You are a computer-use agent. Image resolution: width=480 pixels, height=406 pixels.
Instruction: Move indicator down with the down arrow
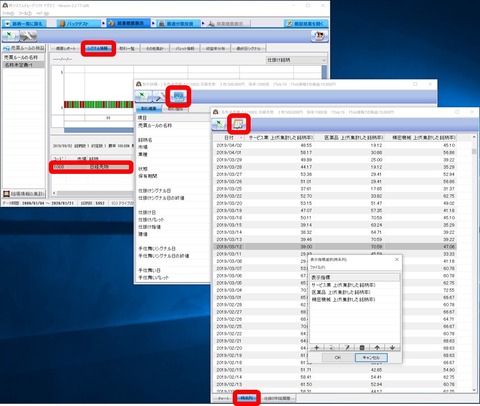(x=392, y=348)
